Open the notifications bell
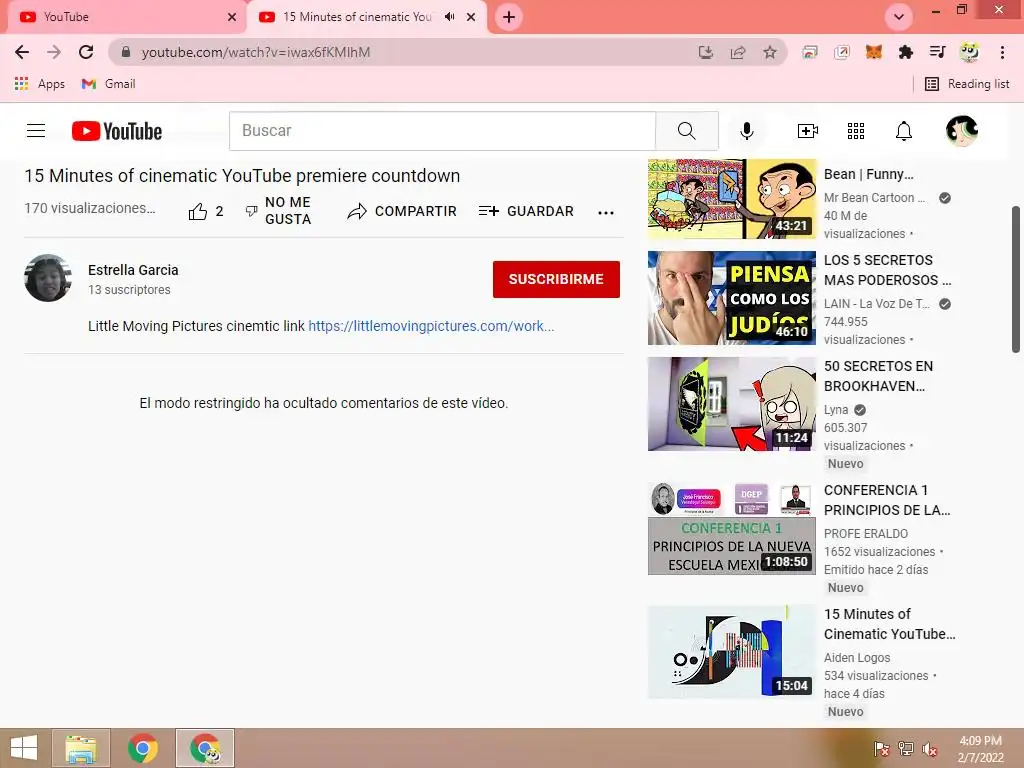This screenshot has height=768, width=1024. 903,131
